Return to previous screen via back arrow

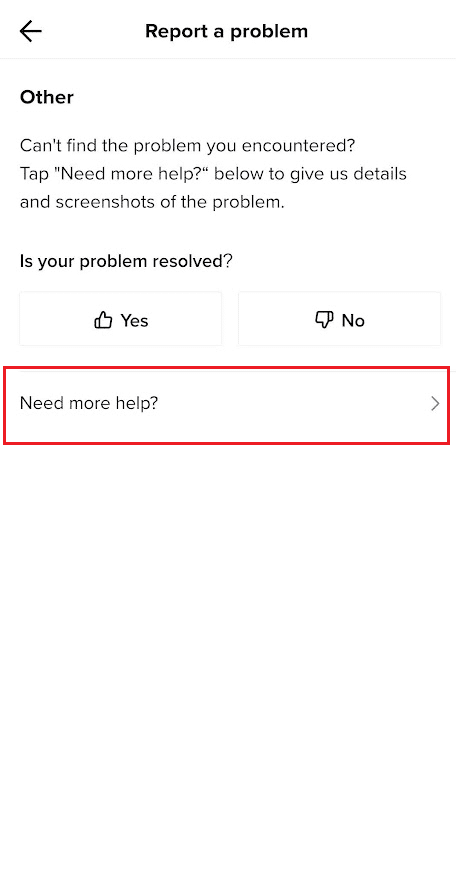tap(31, 31)
